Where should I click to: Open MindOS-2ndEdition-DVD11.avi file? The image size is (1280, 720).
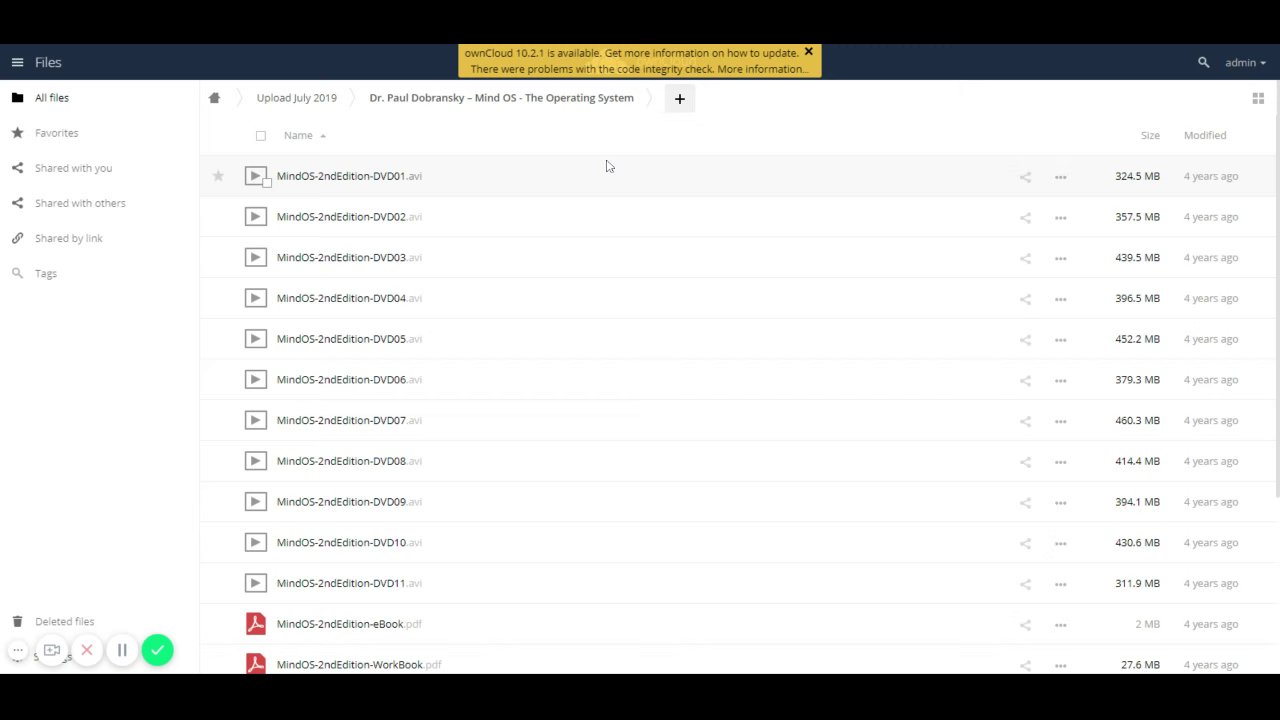349,583
